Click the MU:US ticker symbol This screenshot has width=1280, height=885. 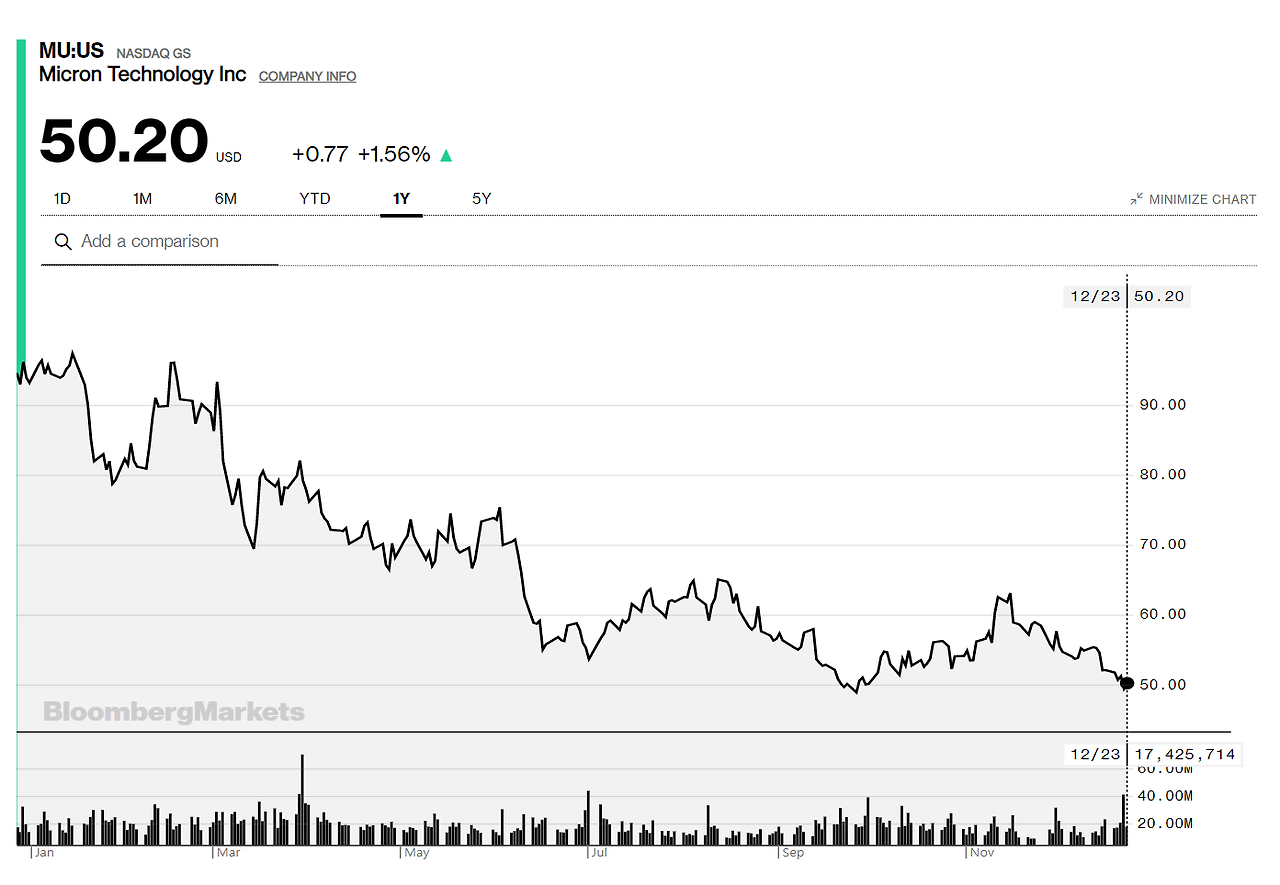(x=71, y=50)
